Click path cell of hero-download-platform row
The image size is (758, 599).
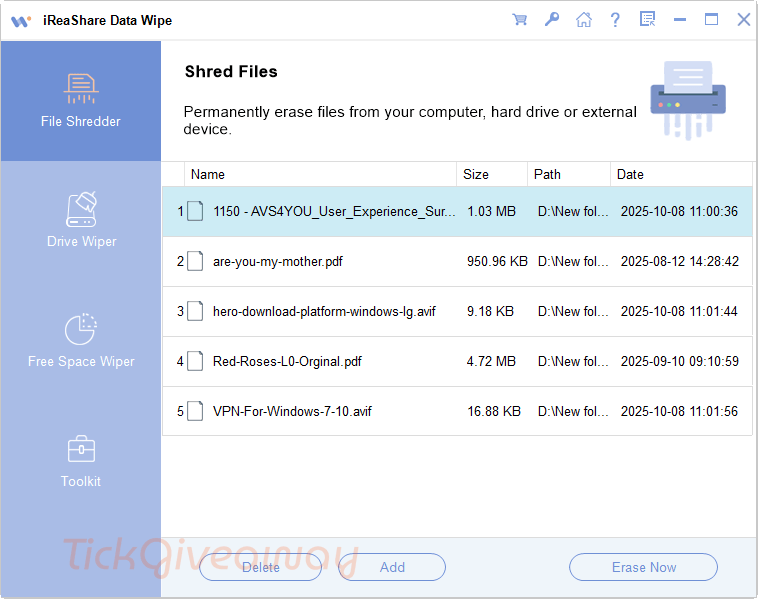pyautogui.click(x=573, y=311)
